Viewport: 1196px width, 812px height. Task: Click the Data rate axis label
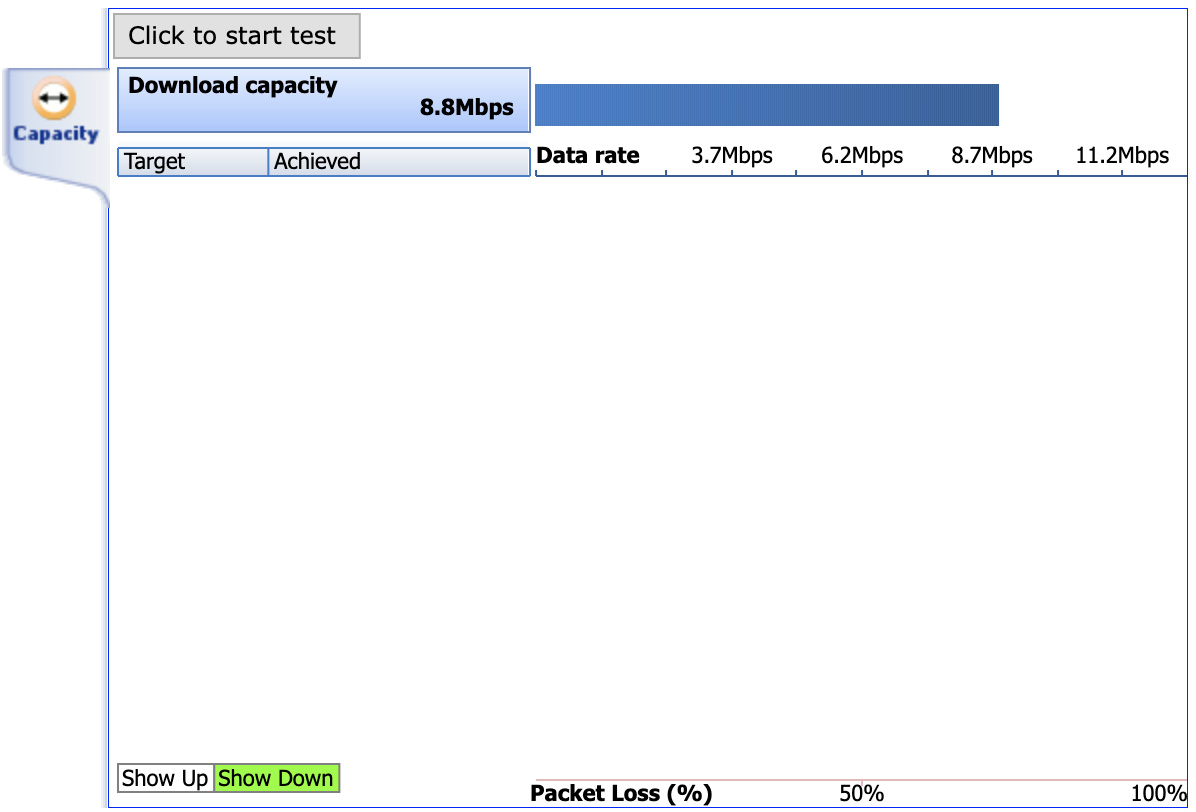[x=588, y=156]
